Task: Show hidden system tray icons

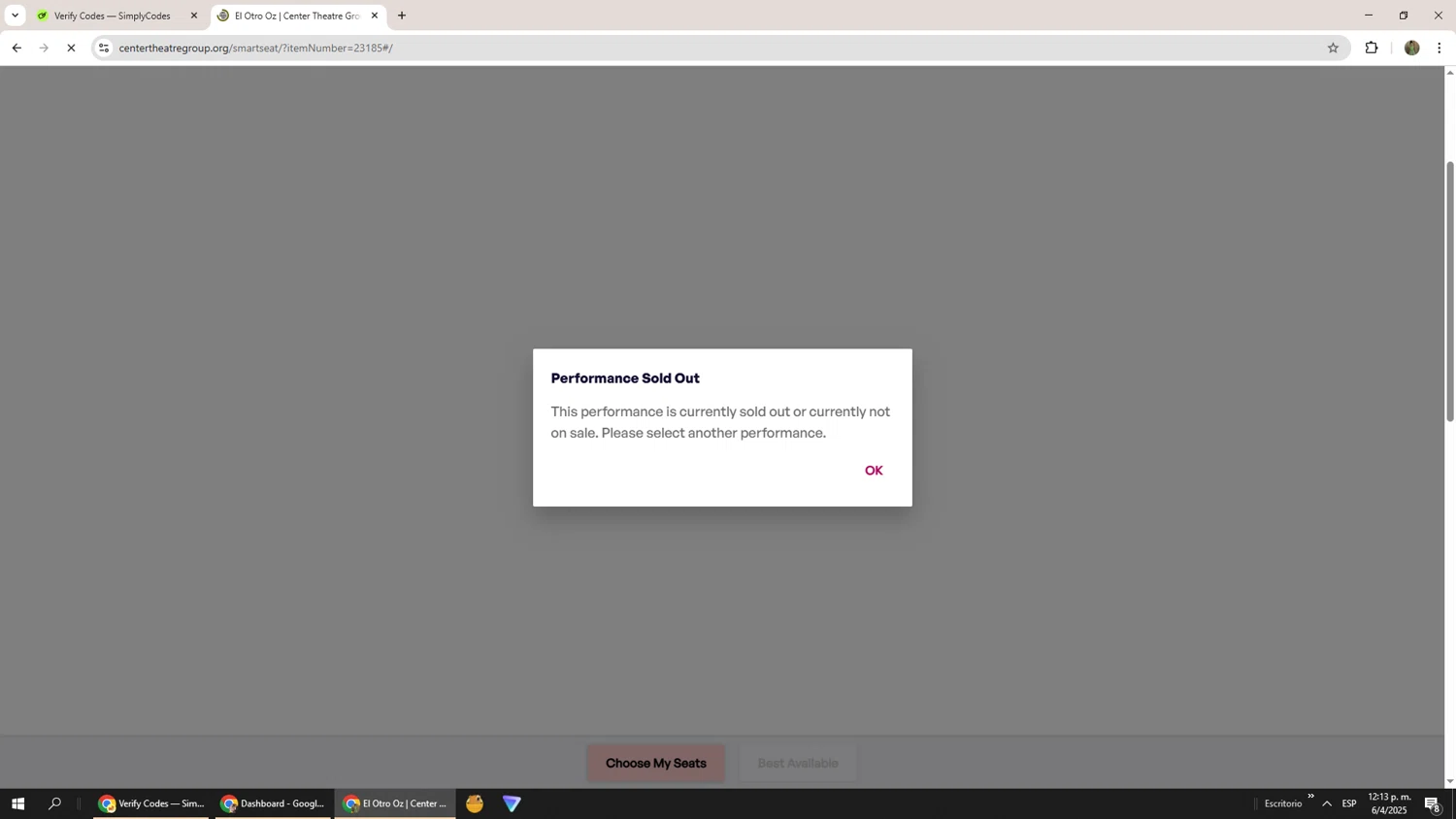Action: (x=1327, y=803)
